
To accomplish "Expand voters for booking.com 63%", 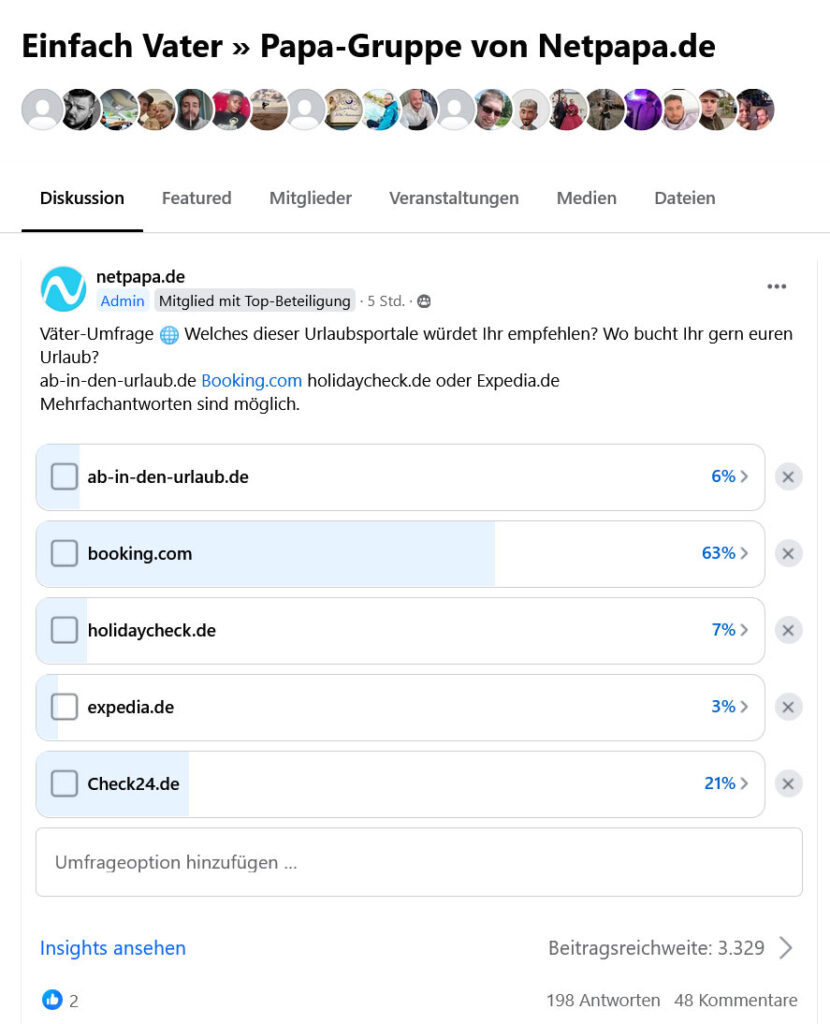I will (x=725, y=553).
